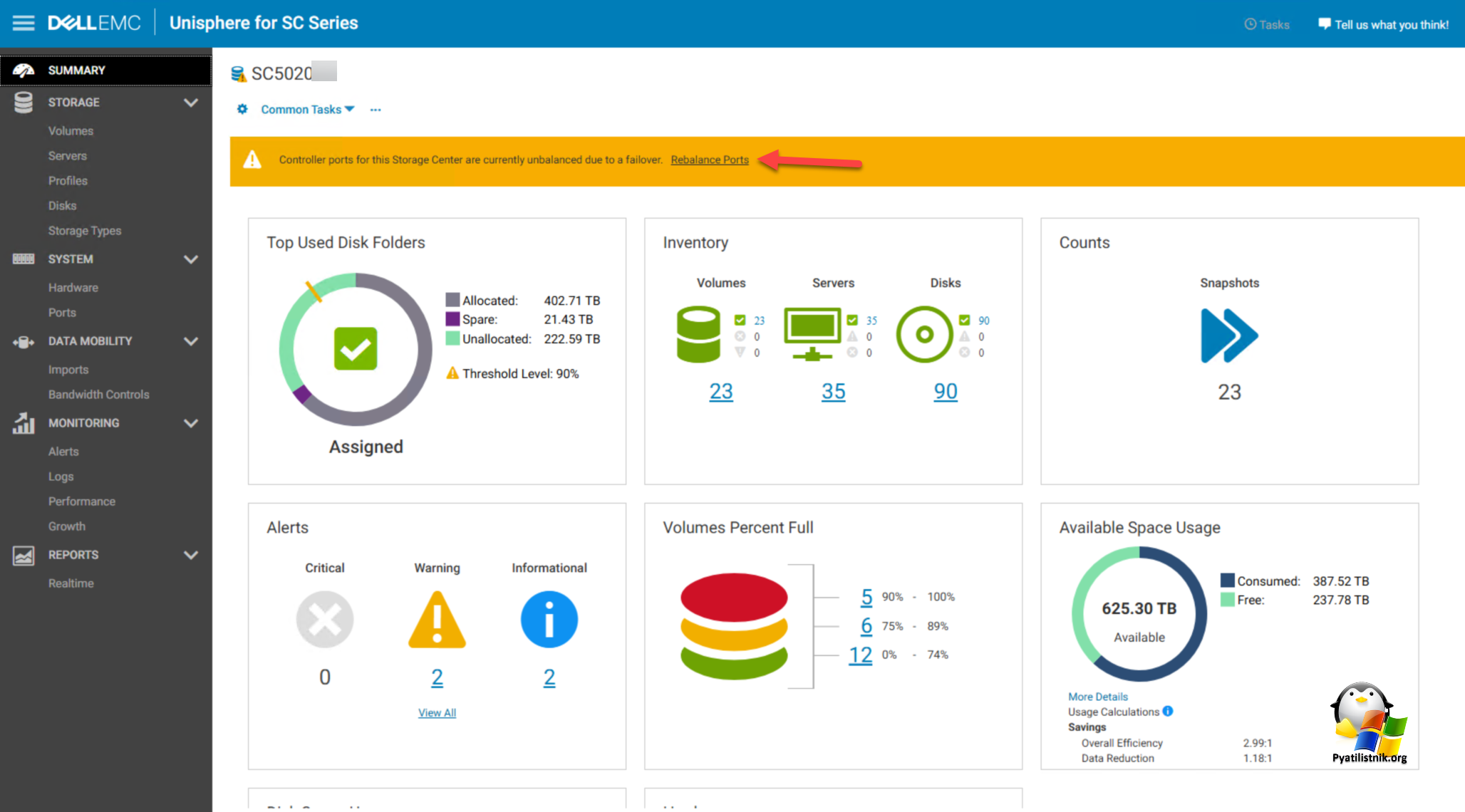
Task: Click the feedback speech bubble icon
Action: point(1324,24)
